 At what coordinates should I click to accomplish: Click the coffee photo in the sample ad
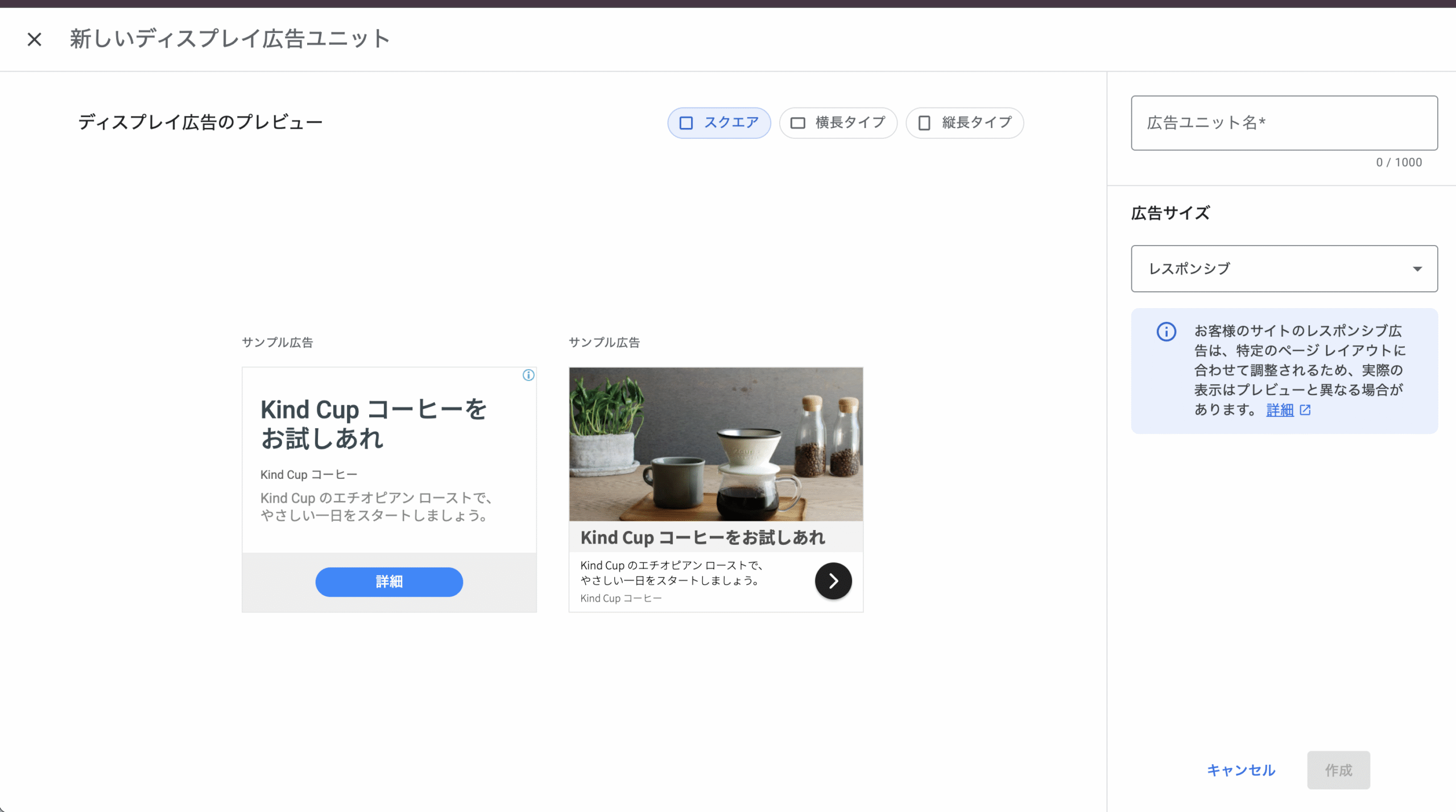[715, 444]
